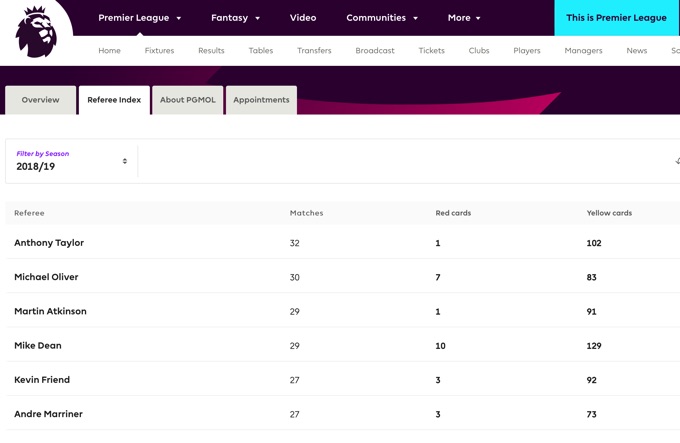
Task: Click the Premier League lion logo
Action: pos(36,32)
